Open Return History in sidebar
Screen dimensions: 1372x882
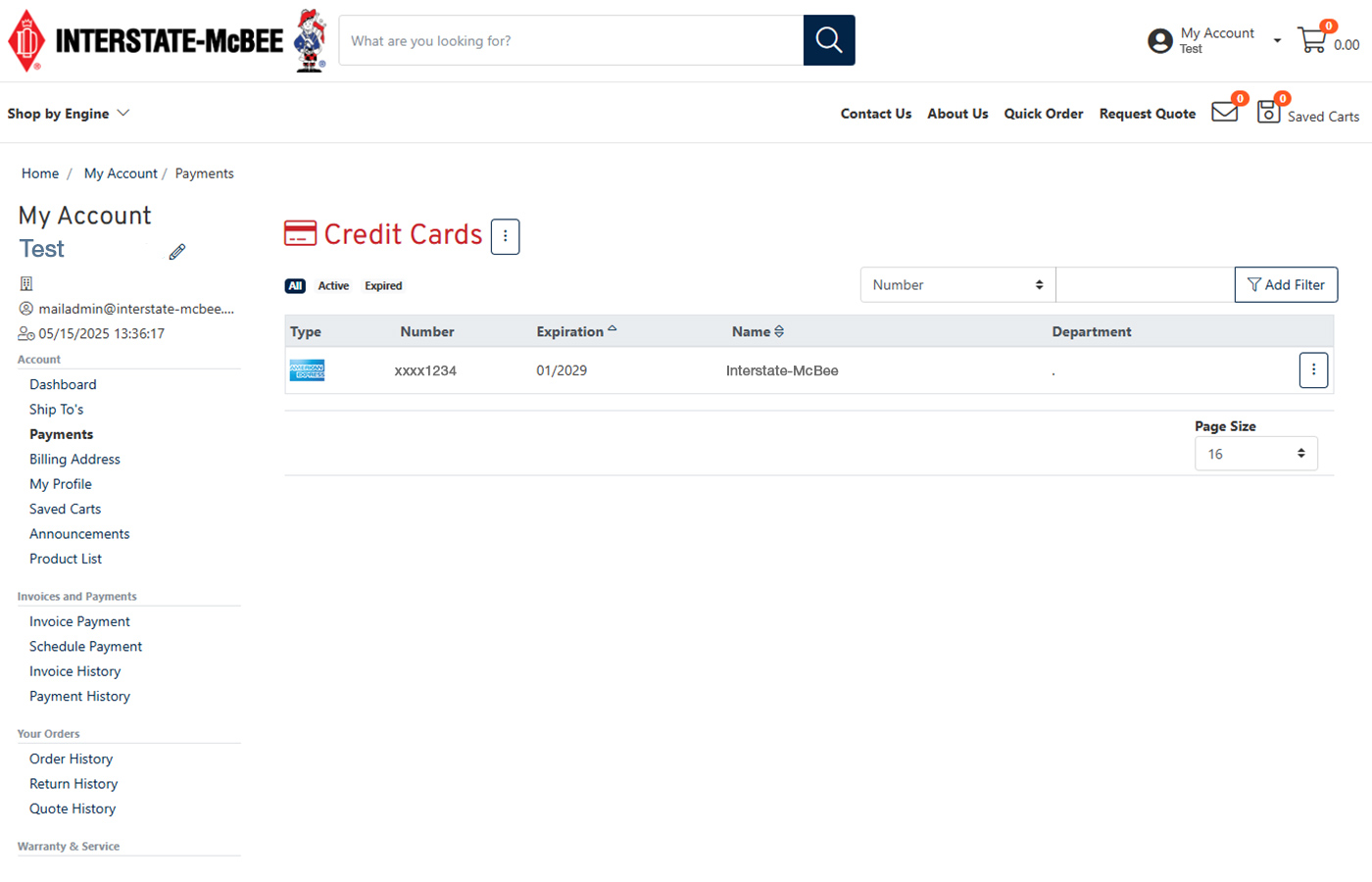[73, 784]
